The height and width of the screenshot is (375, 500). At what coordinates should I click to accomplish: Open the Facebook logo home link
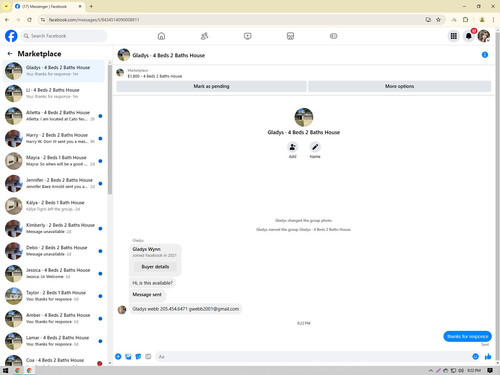click(x=11, y=36)
